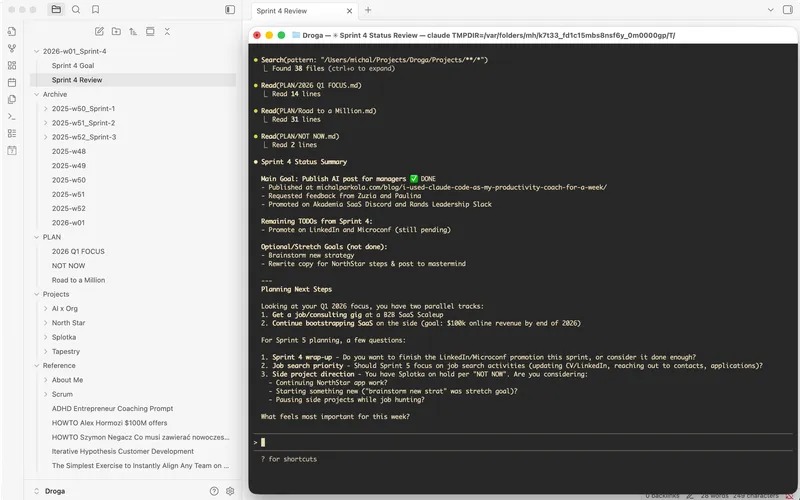Open the 2025-w52 note
Viewport: 800px width, 500px height.
pyautogui.click(x=69, y=209)
